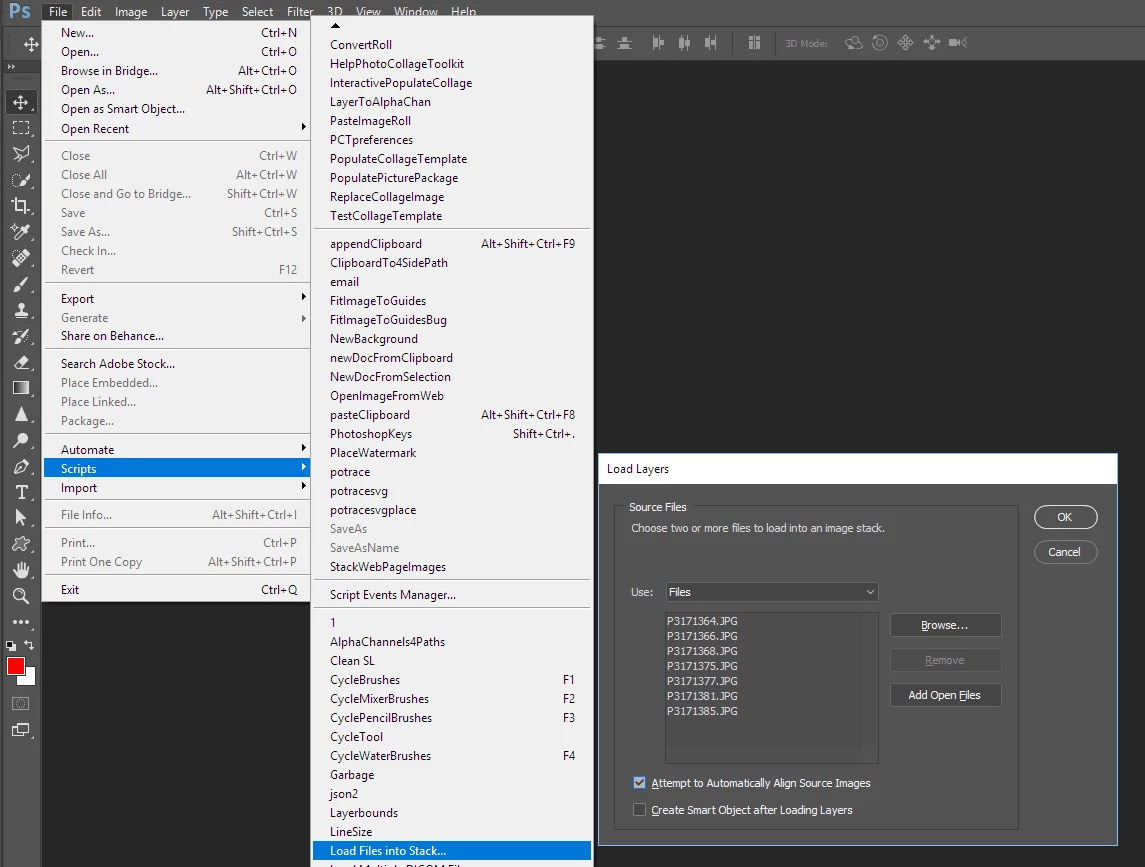
Task: Enable Create Smart Object after Loading Layers
Action: pyautogui.click(x=640, y=810)
